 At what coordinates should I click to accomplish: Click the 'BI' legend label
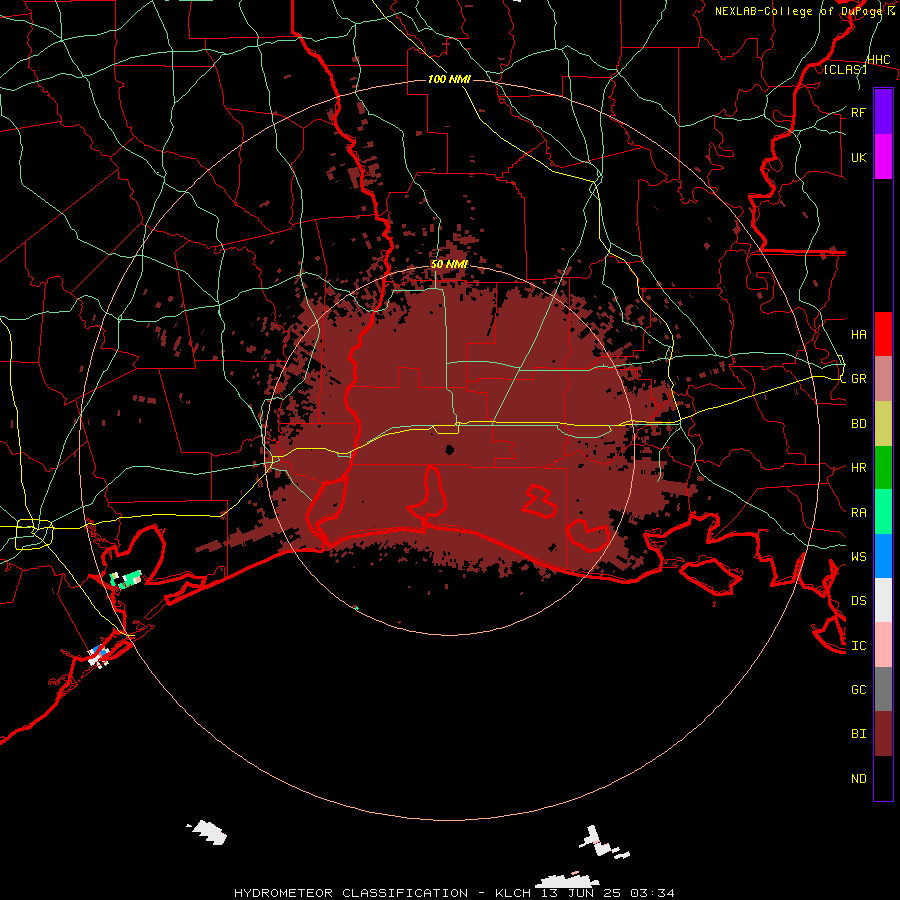coord(859,734)
